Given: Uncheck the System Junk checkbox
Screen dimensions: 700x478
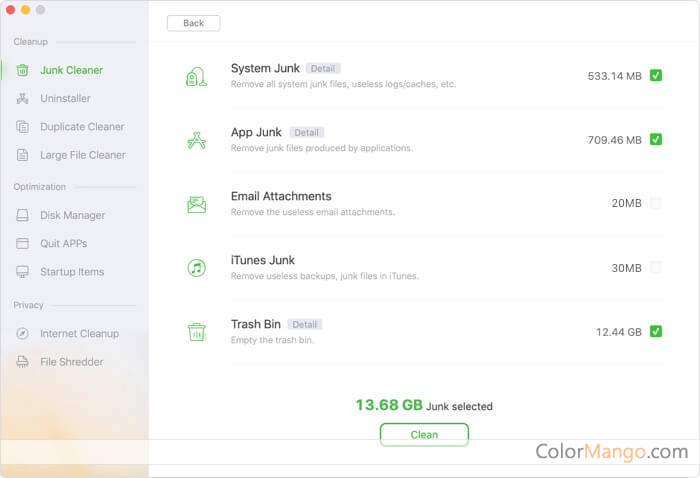Looking at the screenshot, I should tap(656, 75).
